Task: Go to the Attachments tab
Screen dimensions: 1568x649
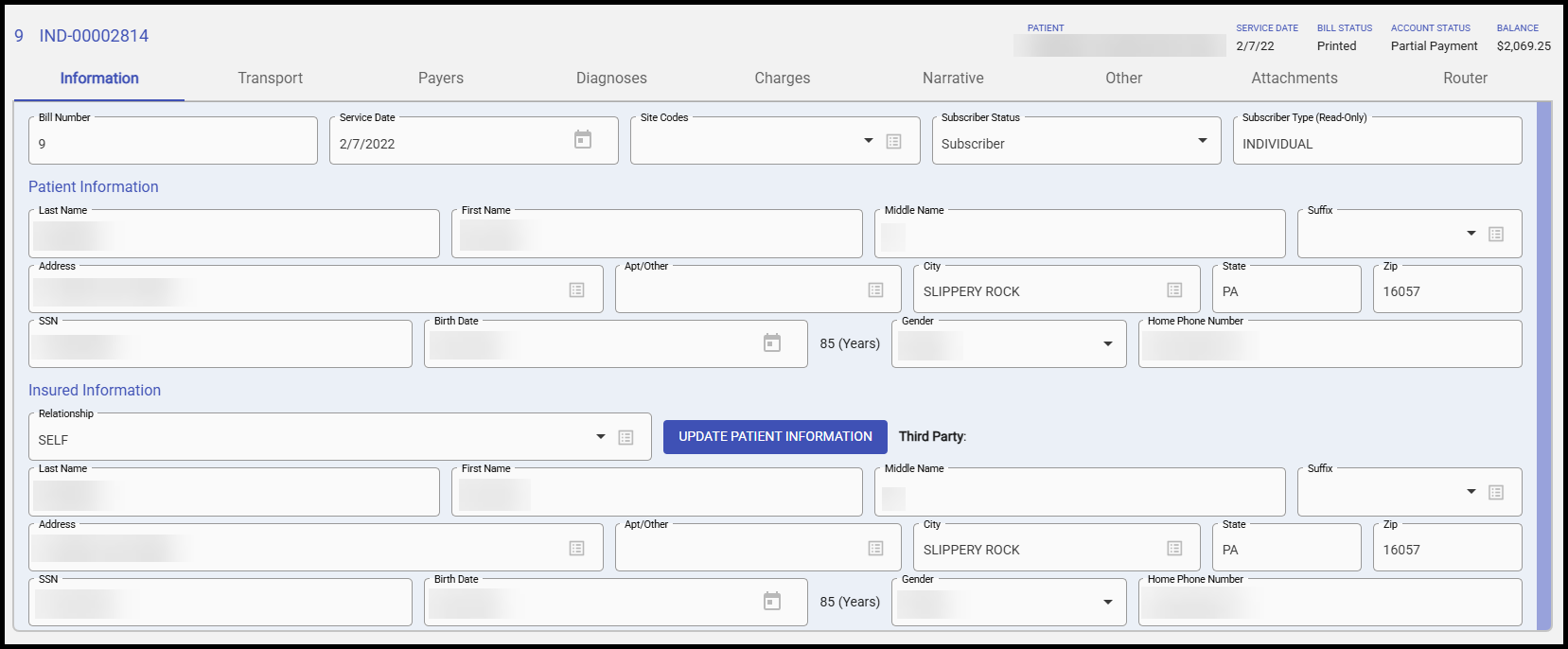Action: click(1294, 79)
